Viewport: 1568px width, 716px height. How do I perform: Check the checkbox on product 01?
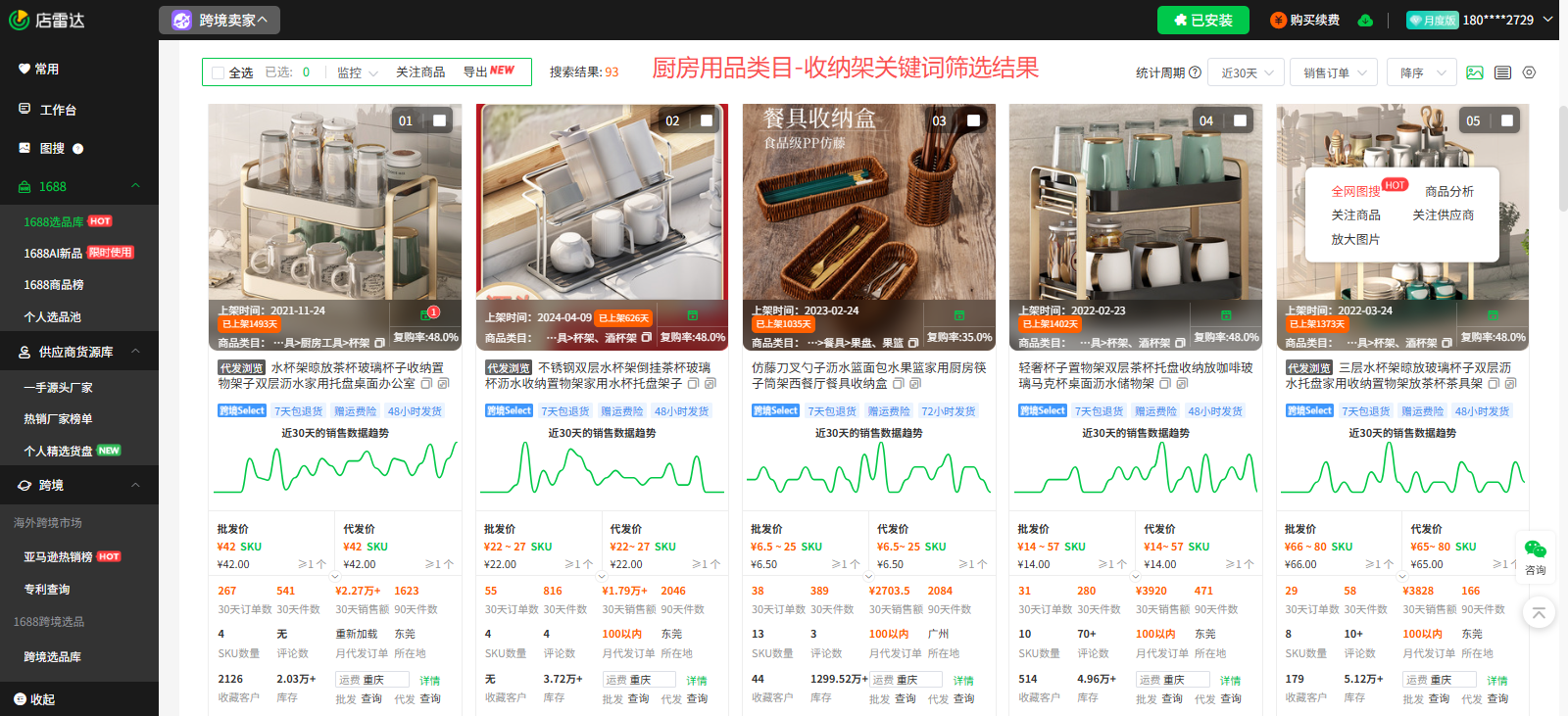click(x=439, y=120)
